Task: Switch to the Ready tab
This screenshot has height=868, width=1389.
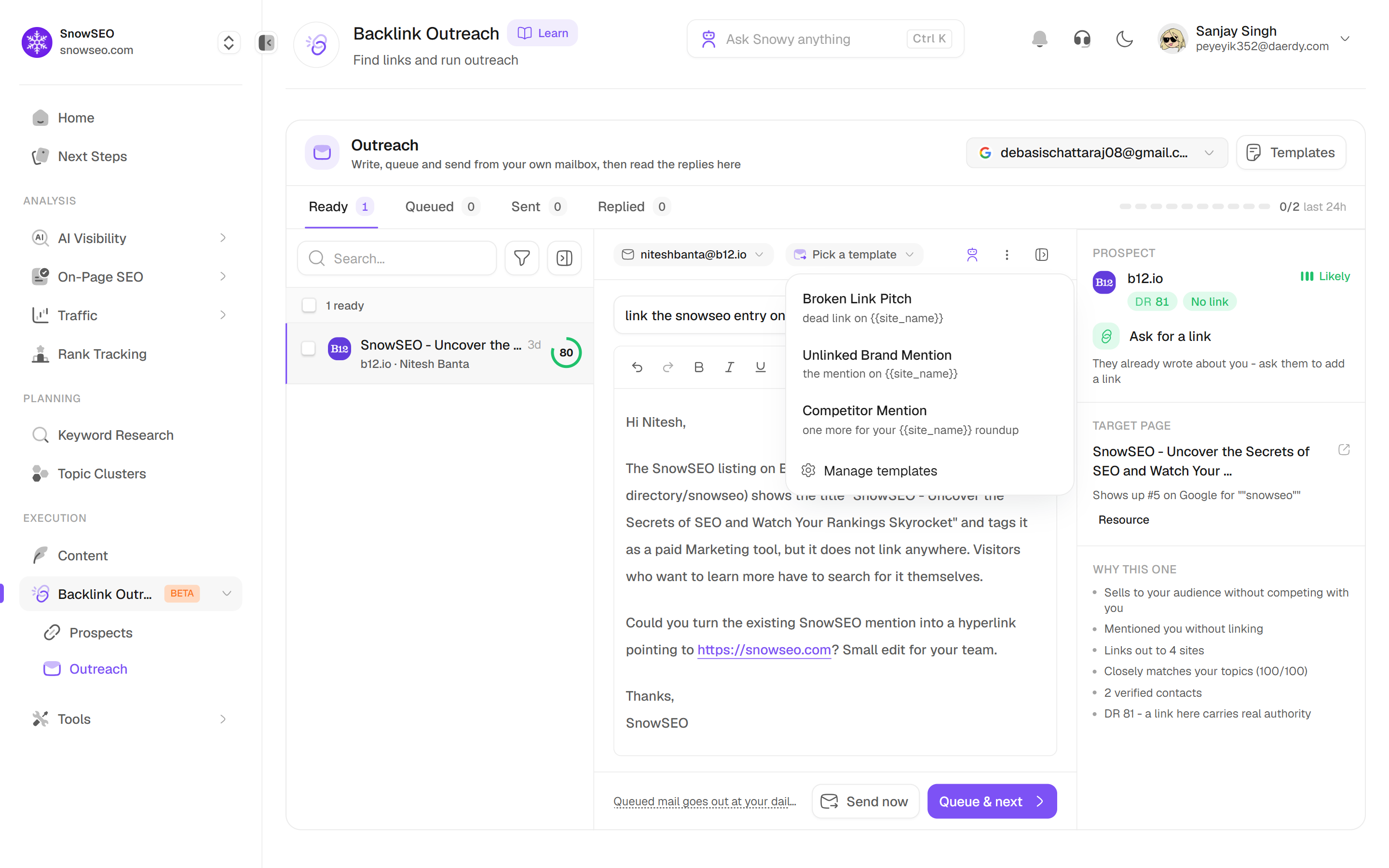Action: tap(341, 207)
